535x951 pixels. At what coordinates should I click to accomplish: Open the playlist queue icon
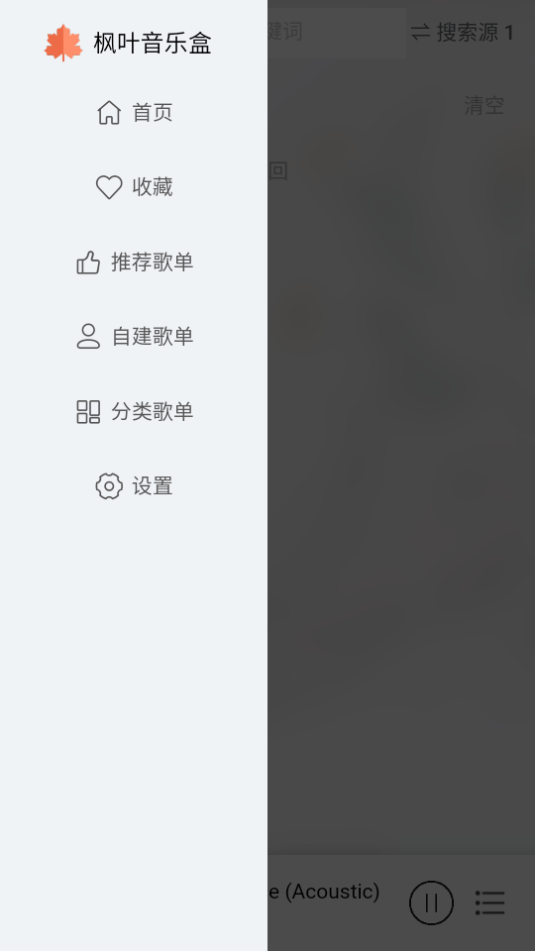tap(490, 902)
